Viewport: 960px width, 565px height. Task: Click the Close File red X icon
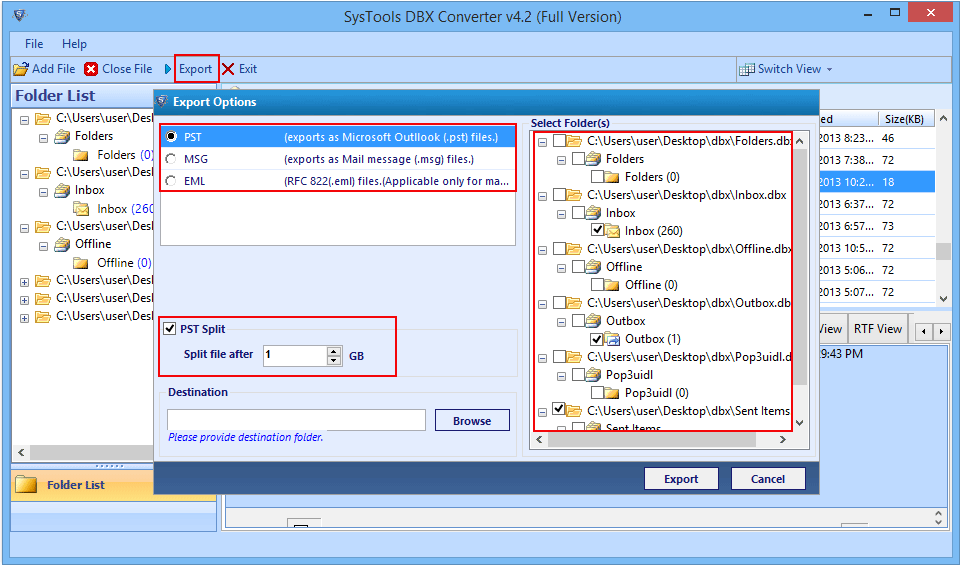(91, 69)
